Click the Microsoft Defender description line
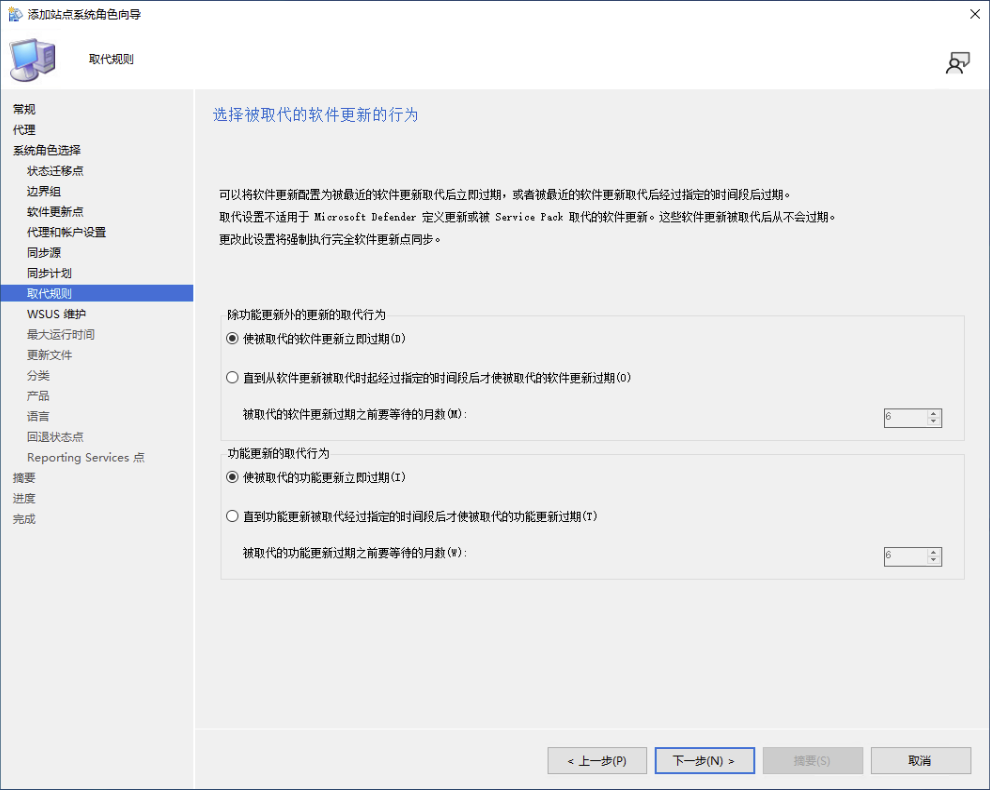The height and width of the screenshot is (790, 990). tap(527, 217)
